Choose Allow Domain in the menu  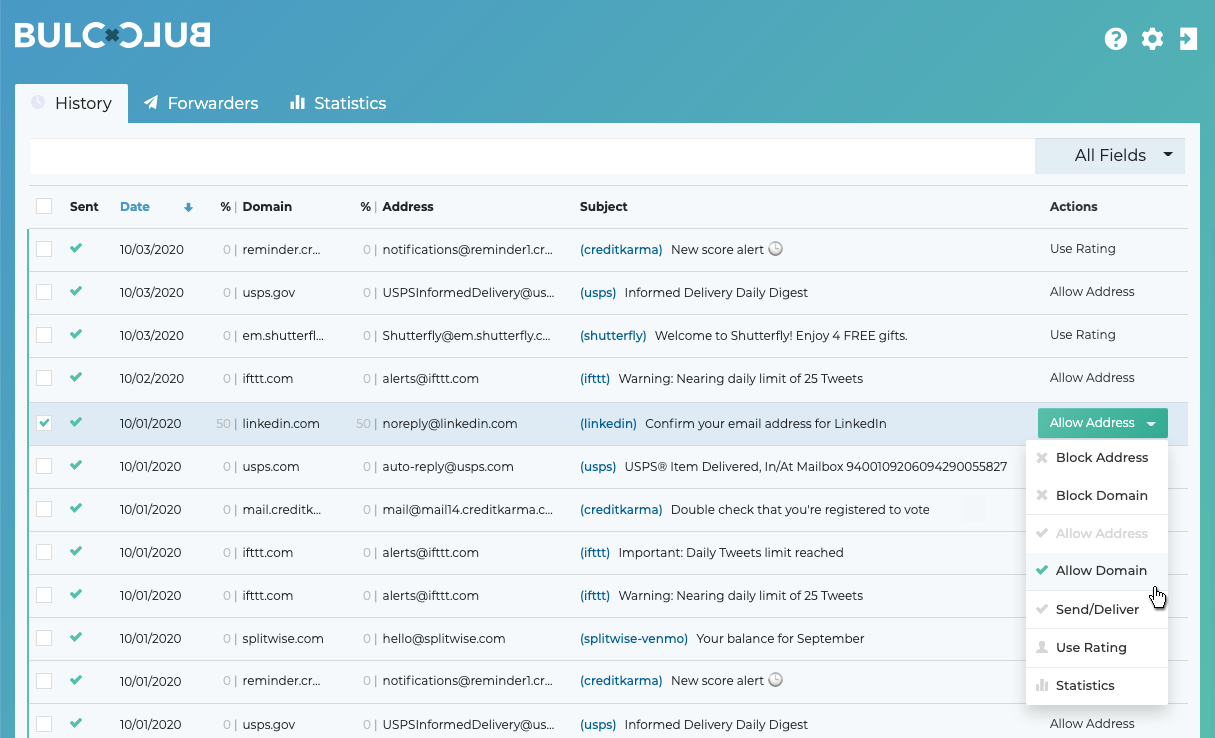[x=1096, y=571]
